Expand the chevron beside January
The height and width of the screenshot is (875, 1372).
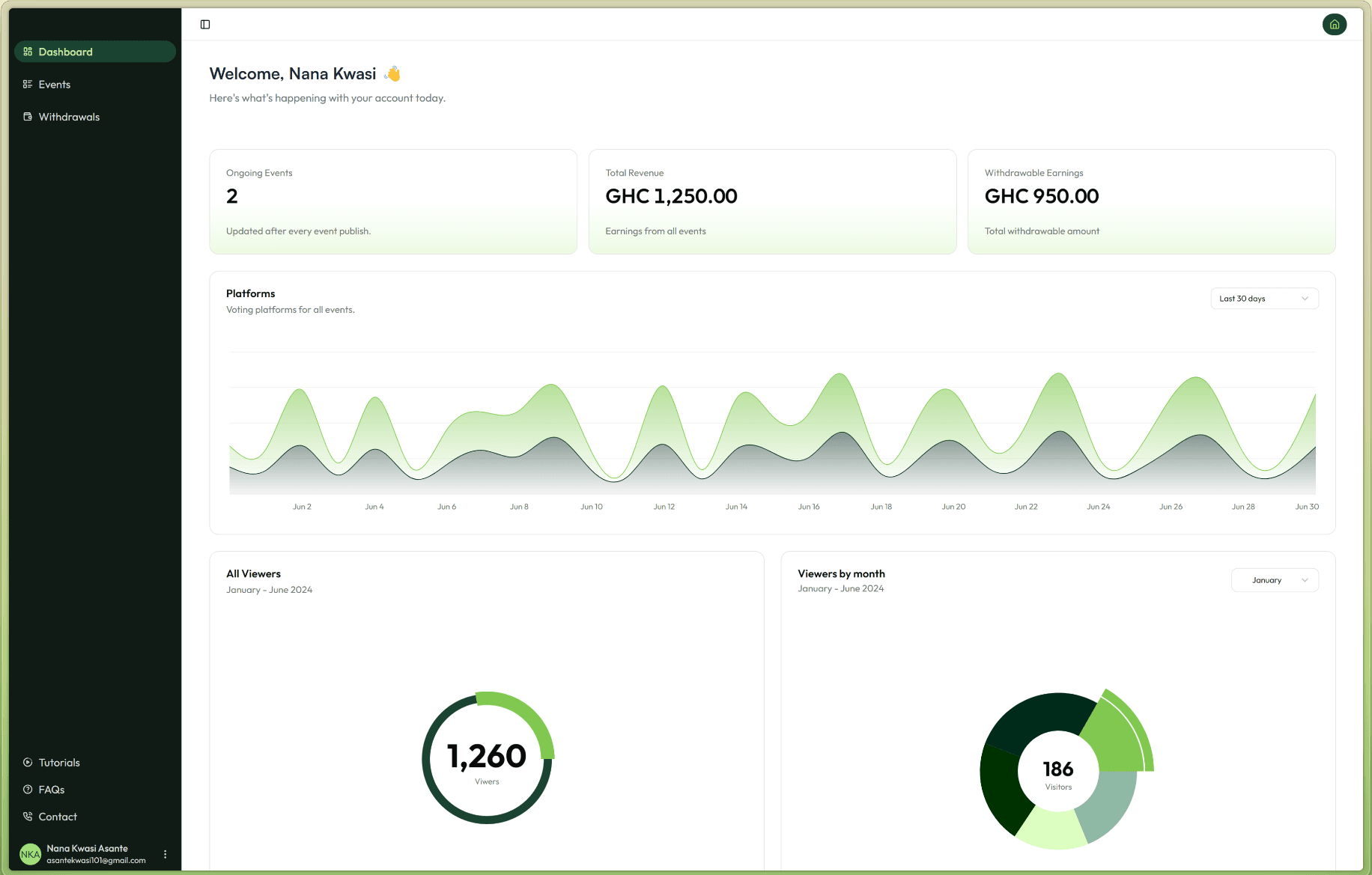[x=1303, y=580]
